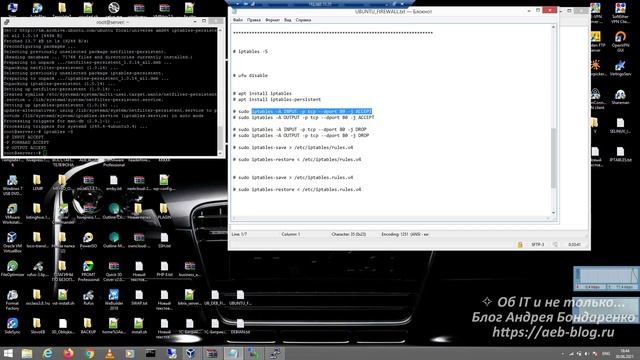Viewport: 640px width, 360px height.
Task: Select the LEMP folder on desktop
Action: click(38, 183)
